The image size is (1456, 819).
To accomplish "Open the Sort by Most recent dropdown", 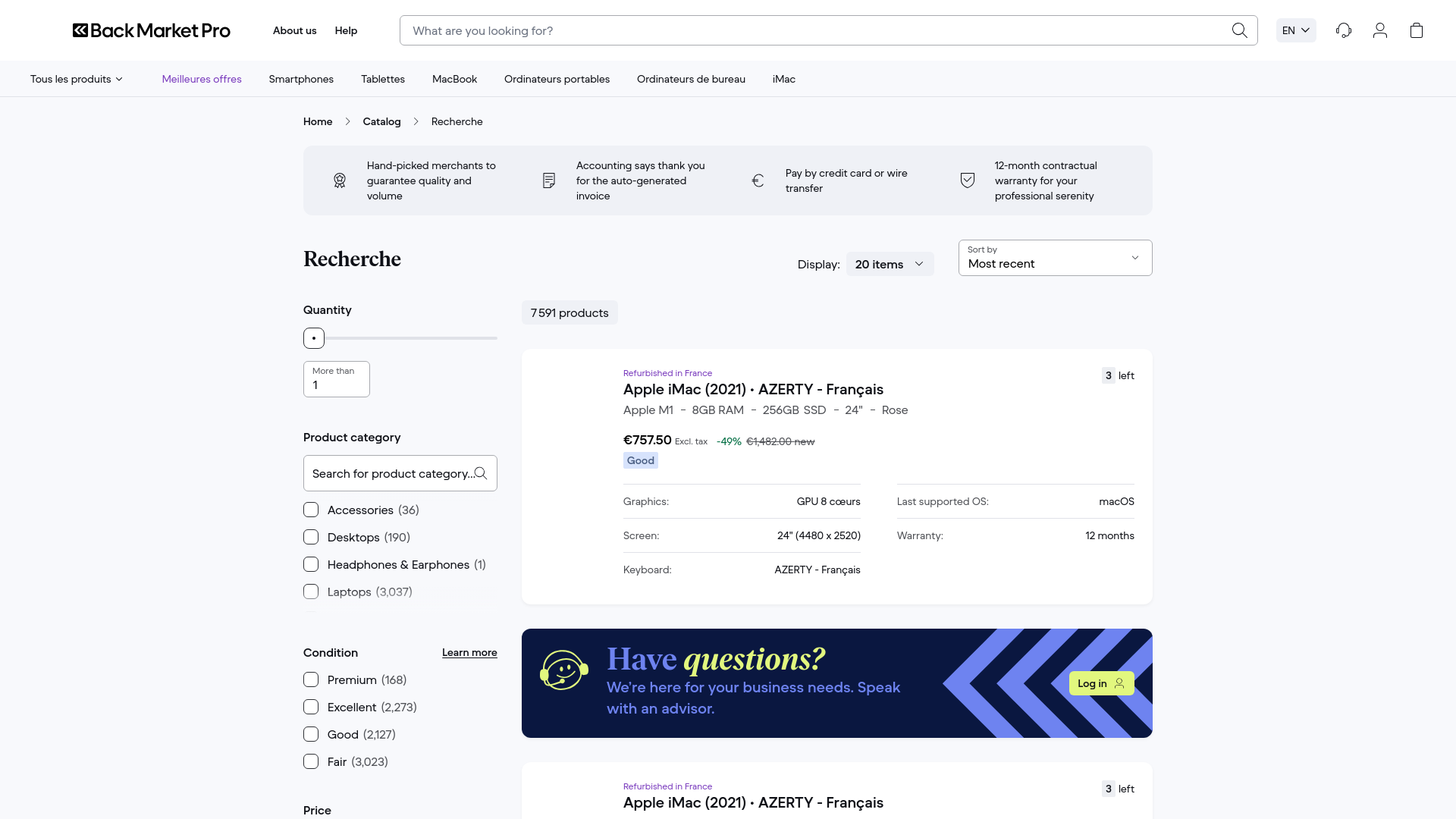I will pos(1055,258).
